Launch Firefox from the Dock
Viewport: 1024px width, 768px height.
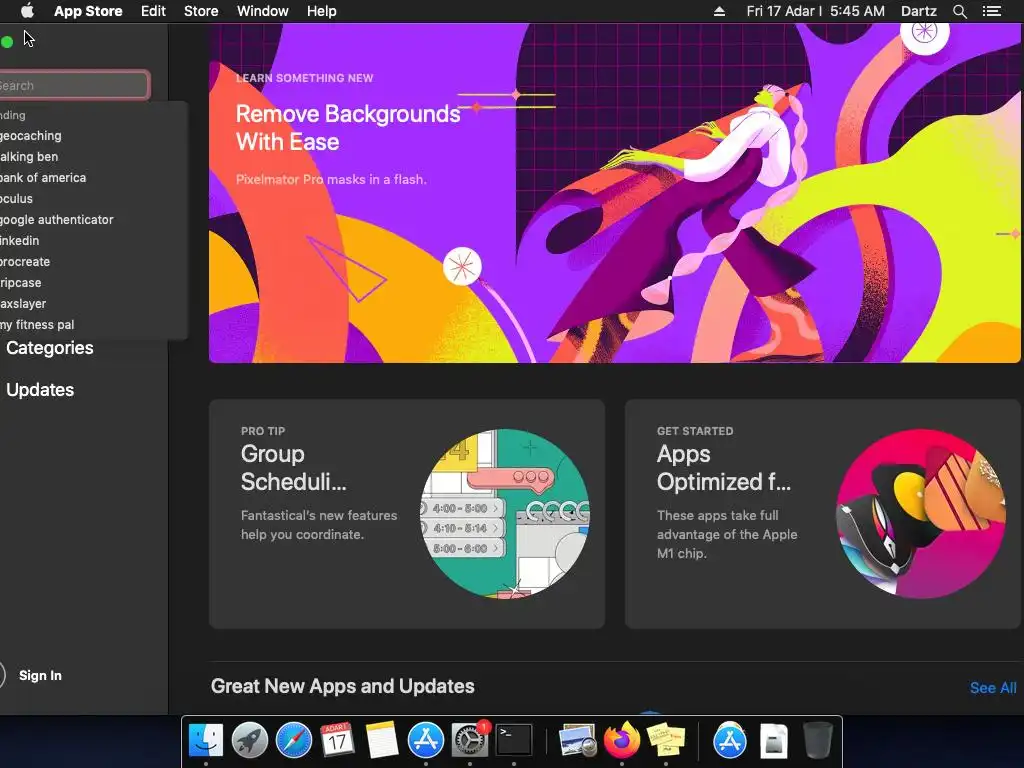[x=622, y=741]
